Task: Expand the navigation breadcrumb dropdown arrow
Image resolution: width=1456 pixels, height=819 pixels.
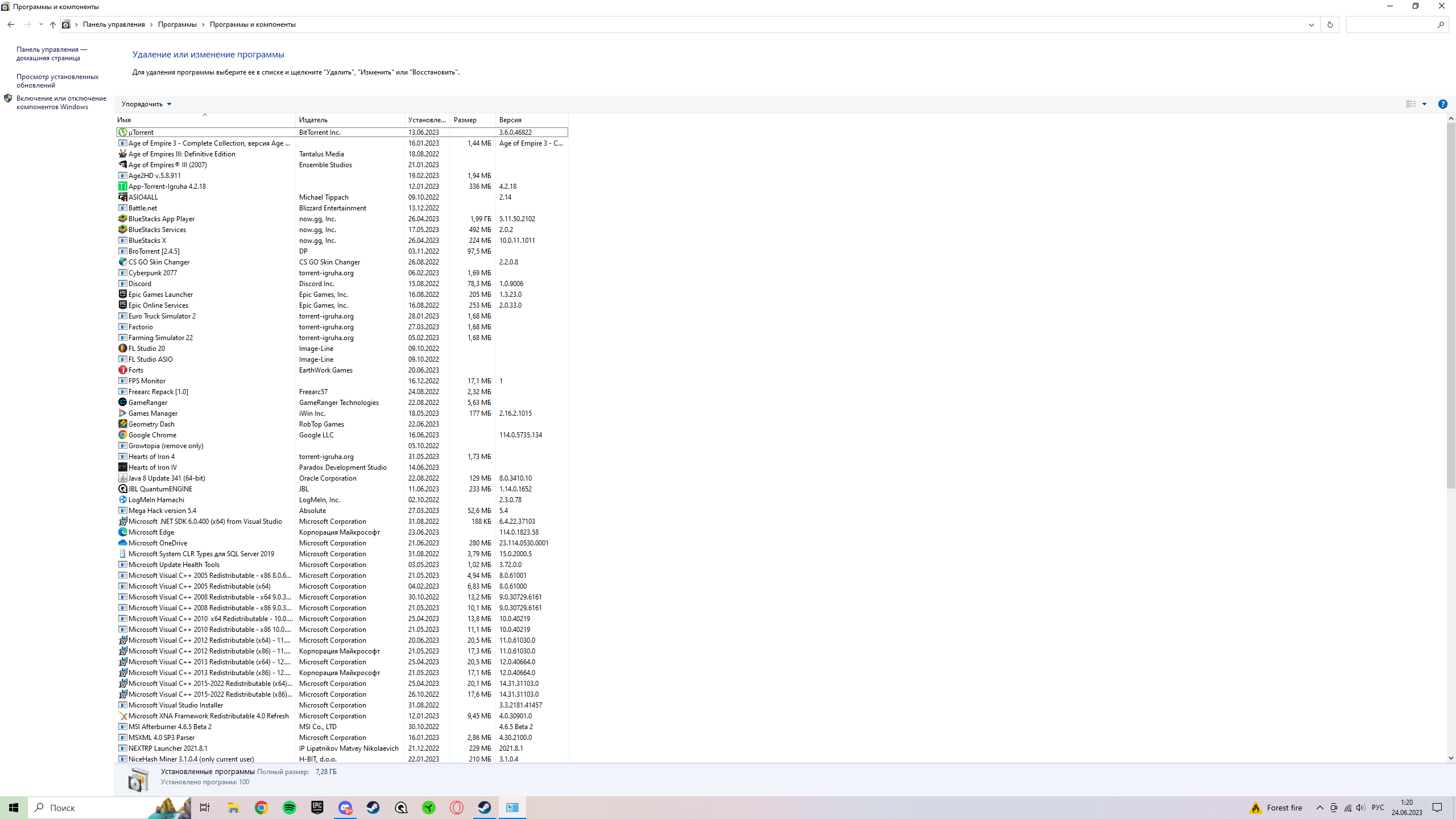Action: [1311, 25]
